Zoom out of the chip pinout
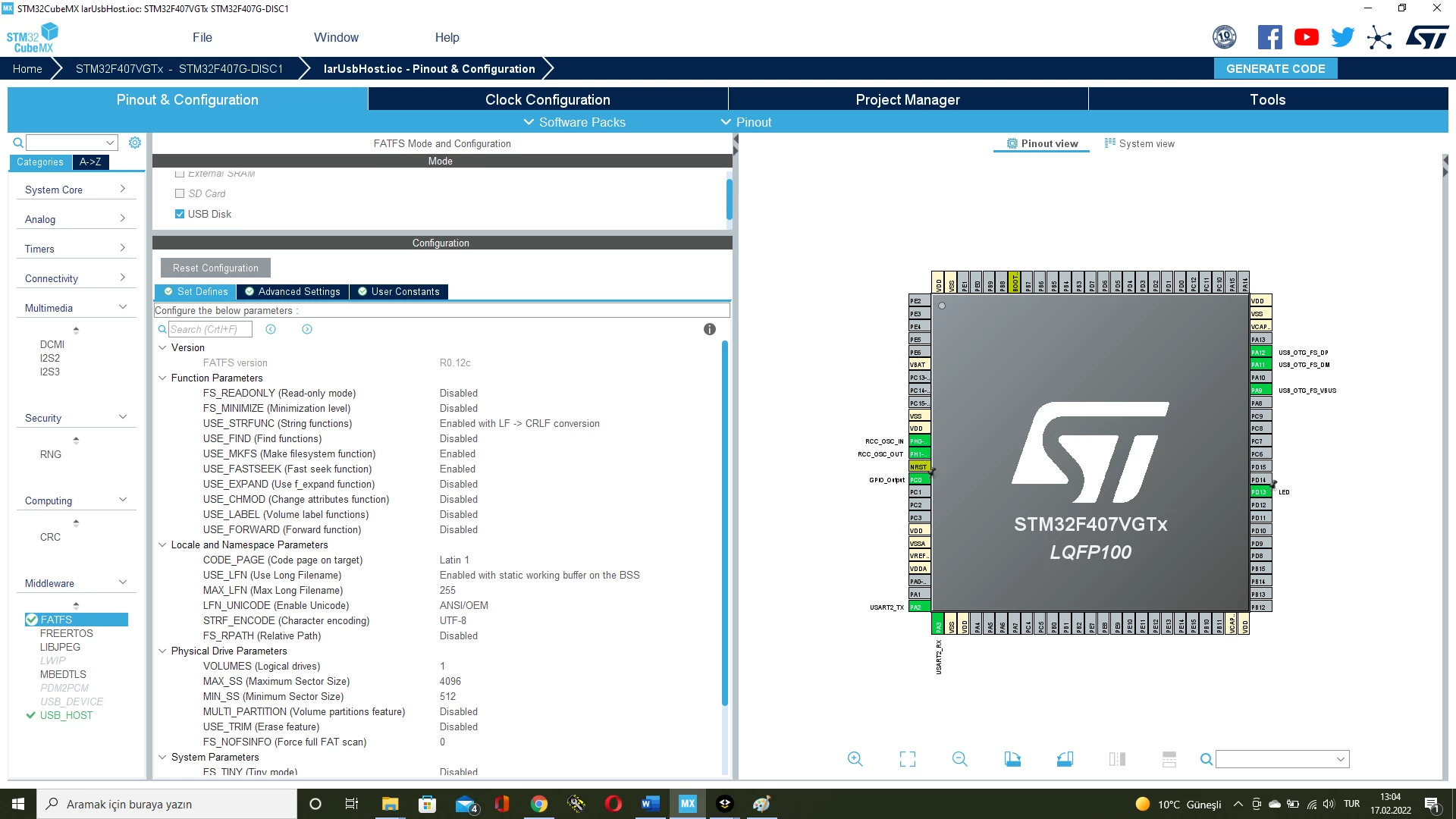The image size is (1456, 819). [959, 759]
